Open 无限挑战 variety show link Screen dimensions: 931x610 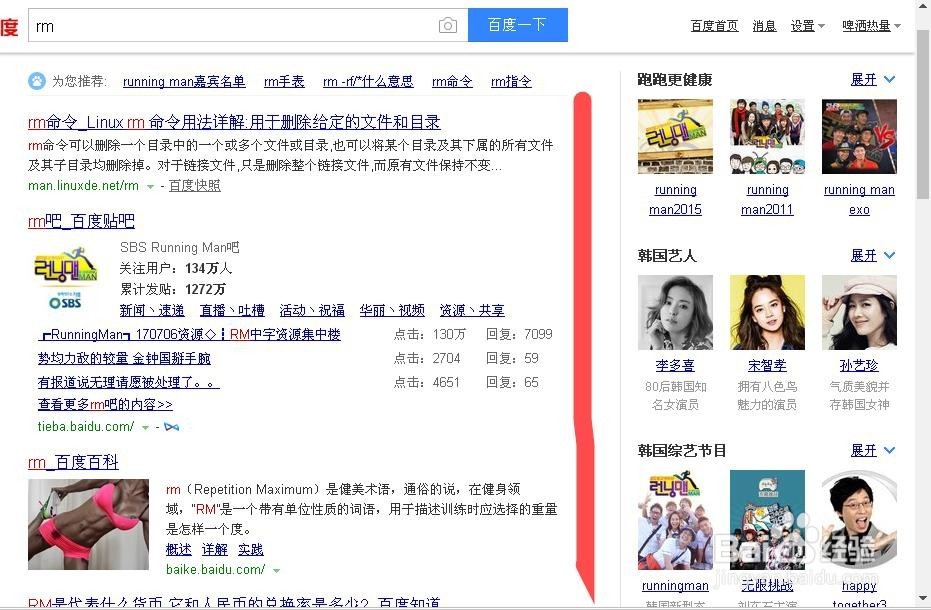(767, 586)
